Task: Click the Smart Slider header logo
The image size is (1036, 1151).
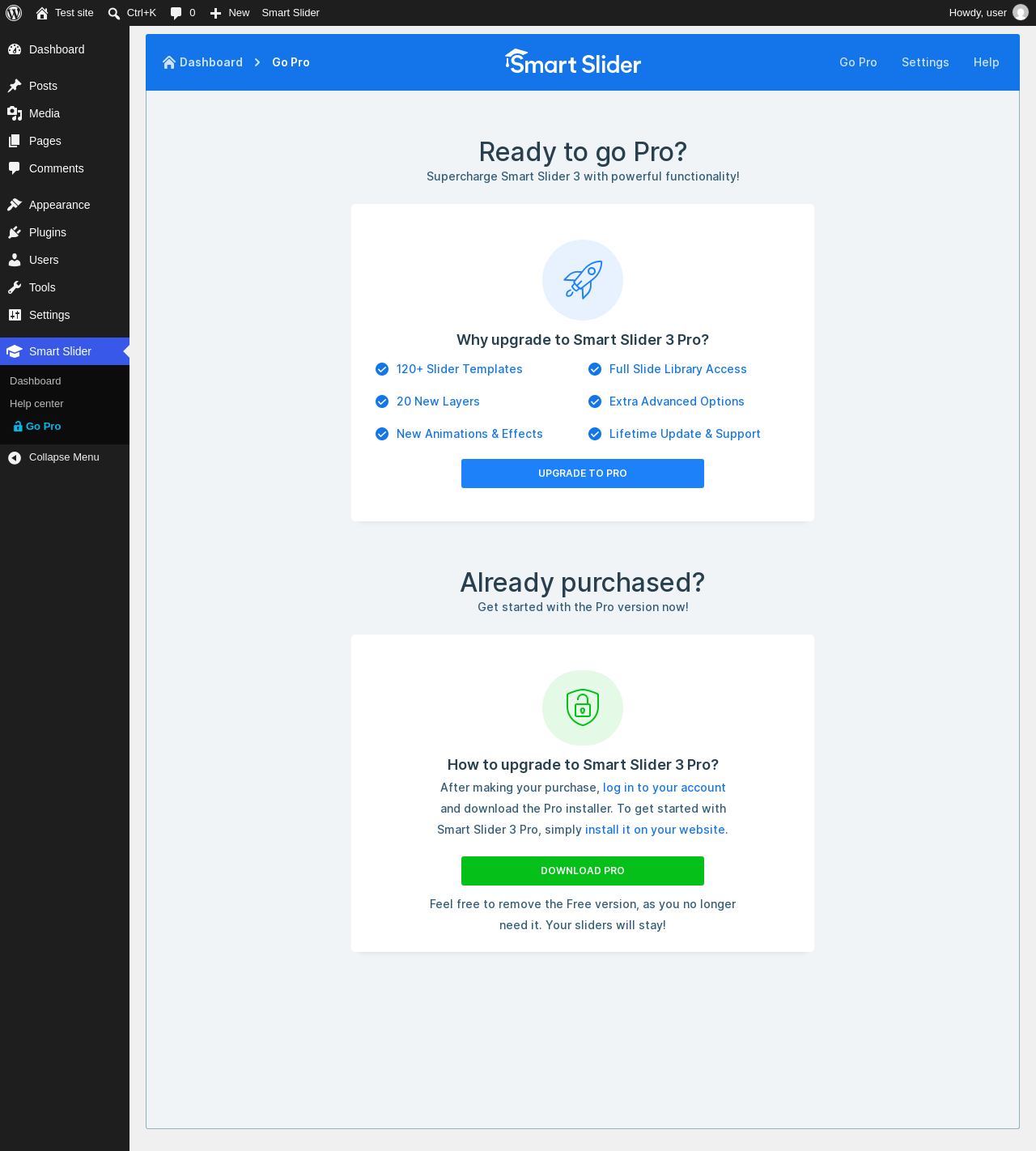Action: point(573,62)
